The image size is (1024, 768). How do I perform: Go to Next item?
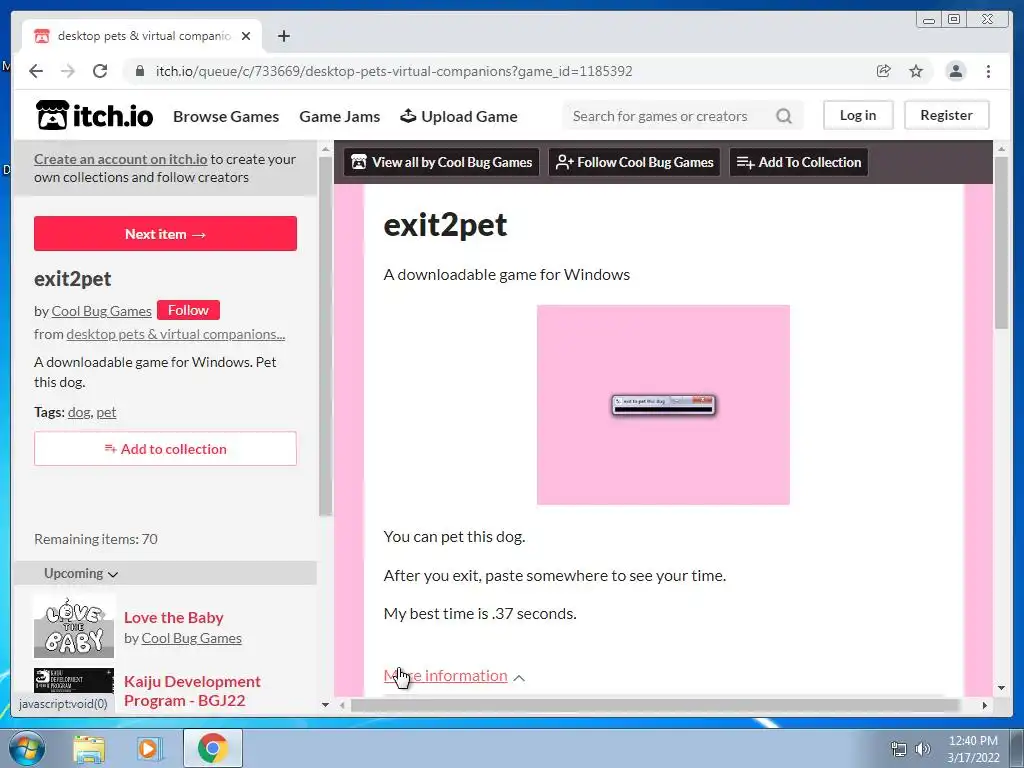[x=165, y=234]
